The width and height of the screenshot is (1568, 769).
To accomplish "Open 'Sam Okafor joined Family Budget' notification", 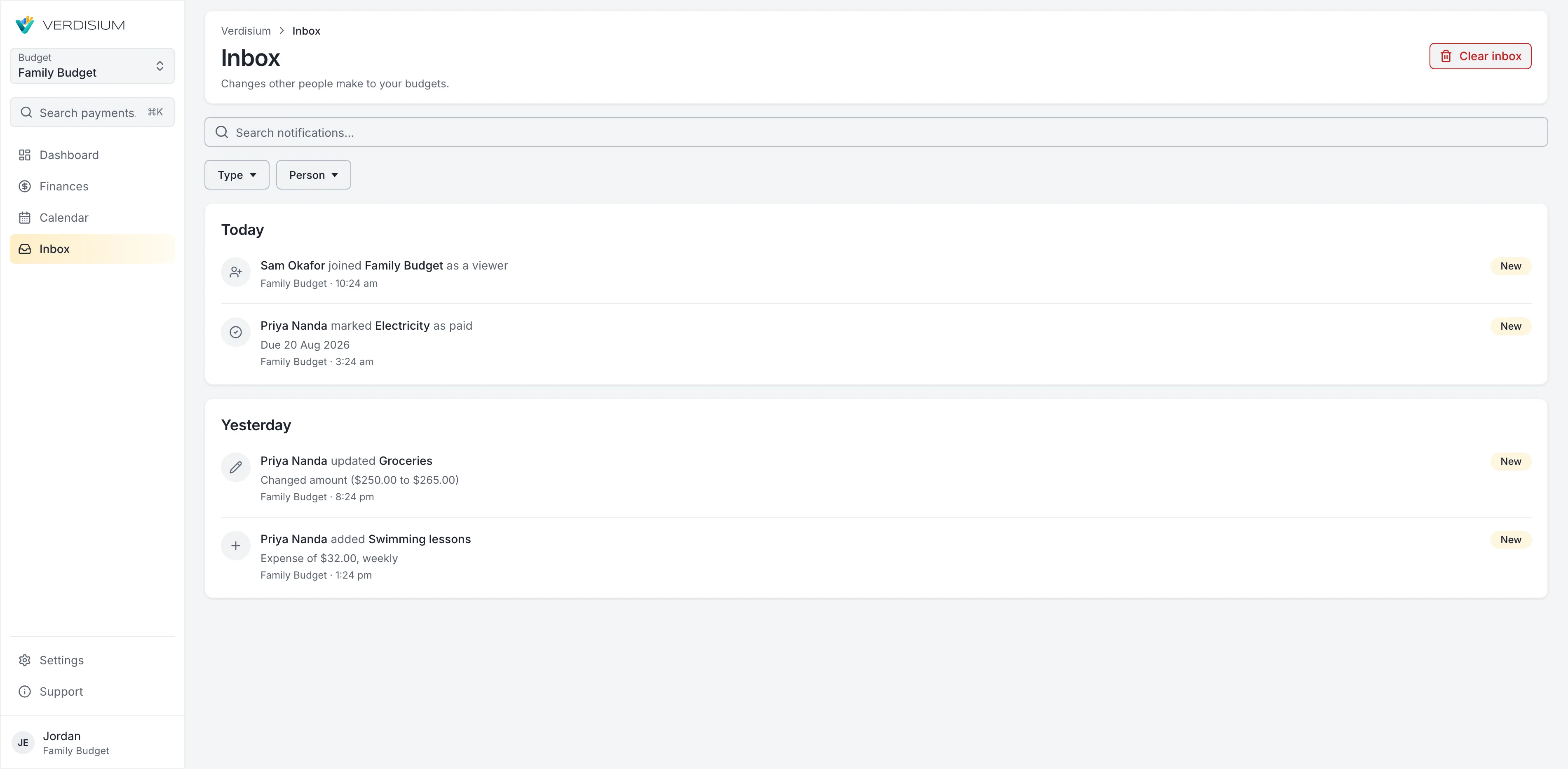I will (x=876, y=274).
